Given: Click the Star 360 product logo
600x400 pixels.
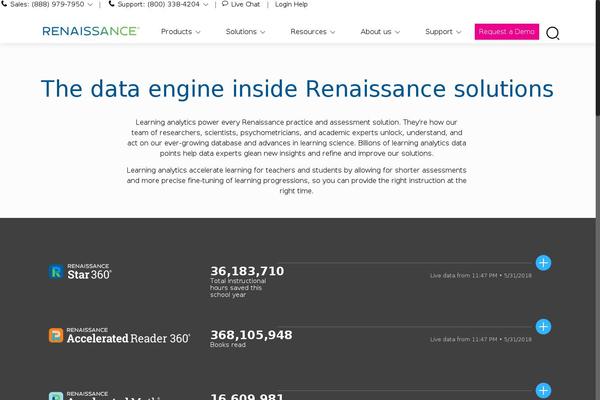Looking at the screenshot, I should [80, 272].
